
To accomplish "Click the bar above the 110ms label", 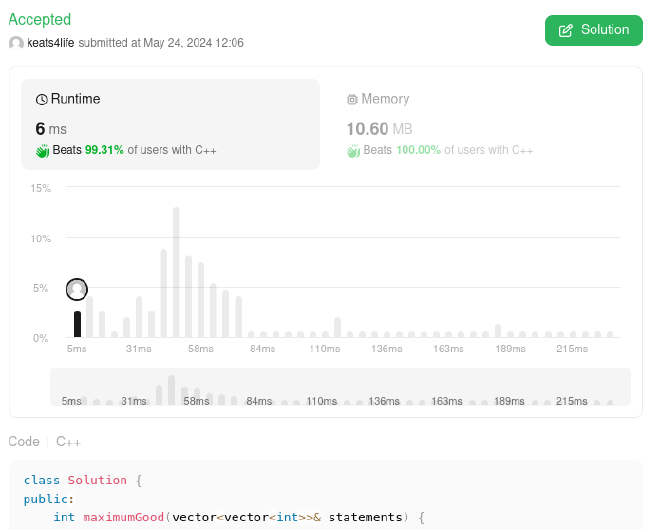I will 325,334.
